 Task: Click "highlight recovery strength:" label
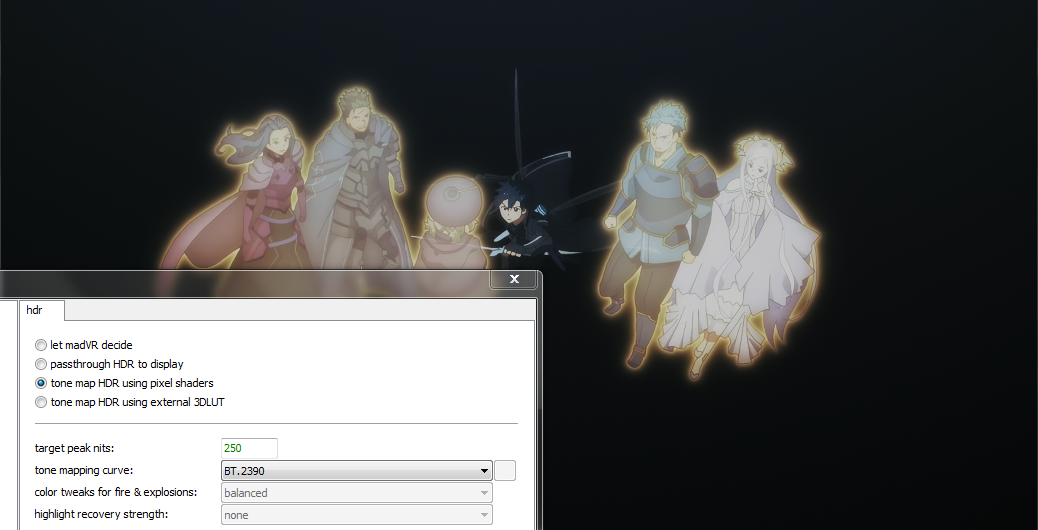point(101,514)
